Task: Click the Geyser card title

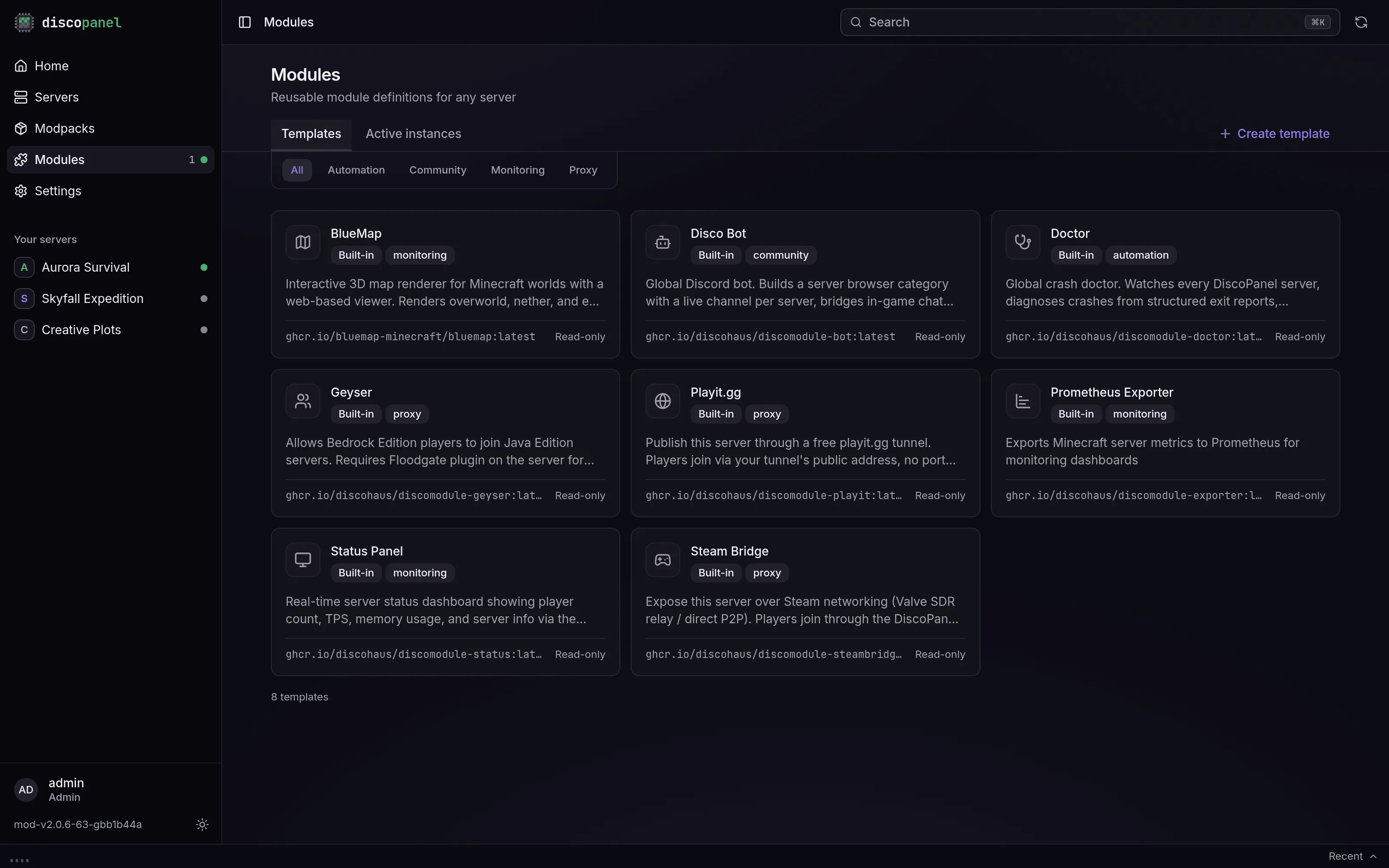Action: point(351,392)
